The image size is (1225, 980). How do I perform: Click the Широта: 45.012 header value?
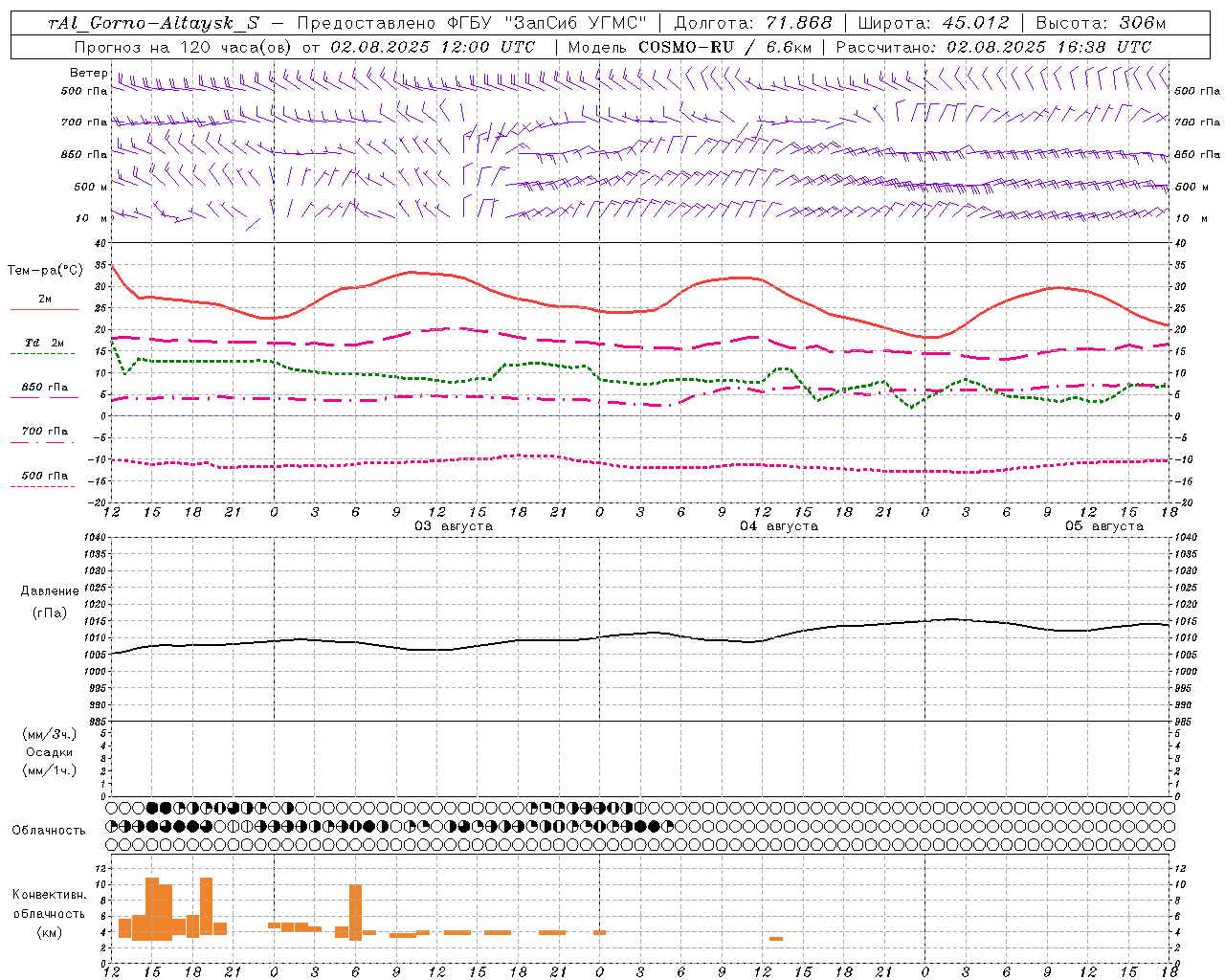pos(934,24)
